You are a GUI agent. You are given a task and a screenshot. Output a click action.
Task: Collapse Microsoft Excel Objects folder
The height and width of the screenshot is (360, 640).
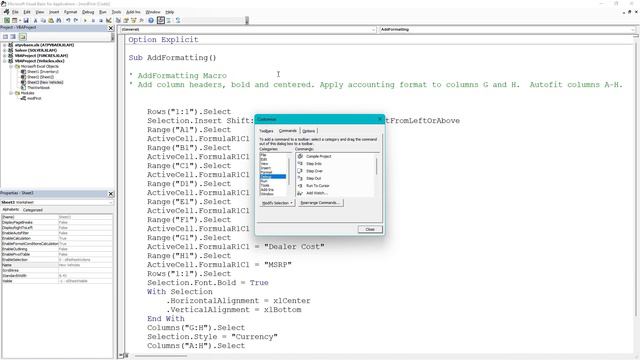coord(11,66)
